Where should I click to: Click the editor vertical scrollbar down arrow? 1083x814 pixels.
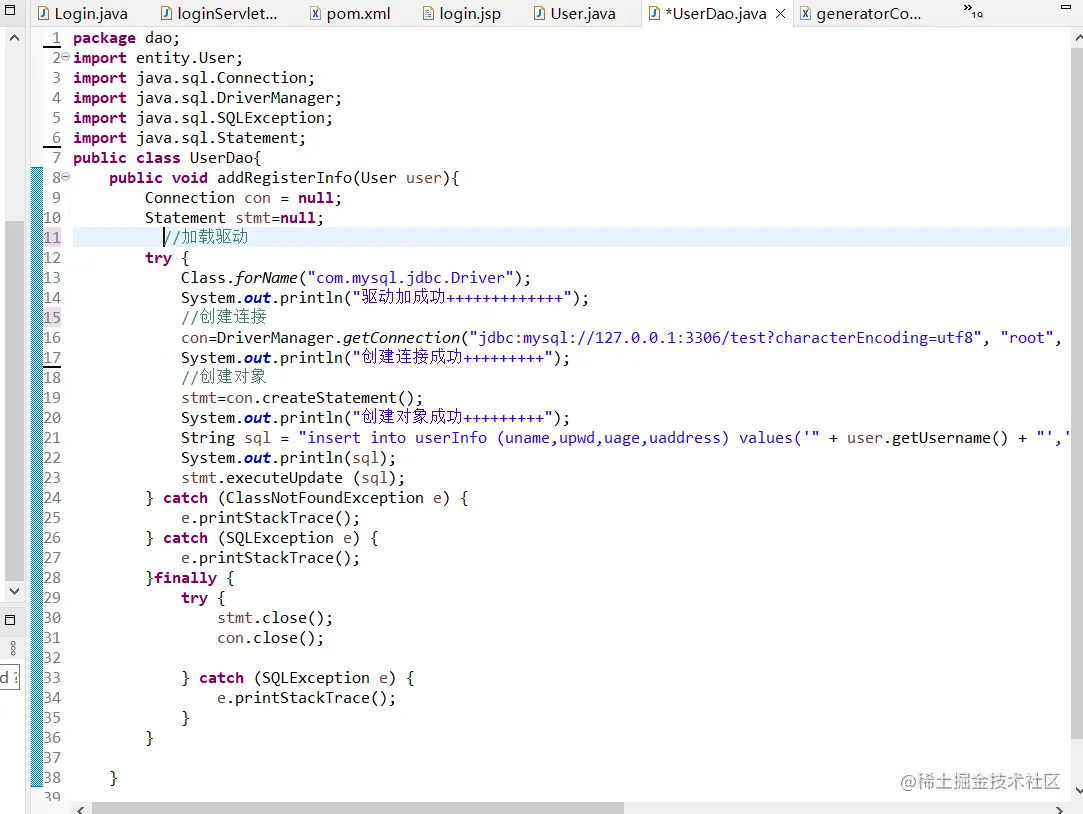coord(1078,790)
